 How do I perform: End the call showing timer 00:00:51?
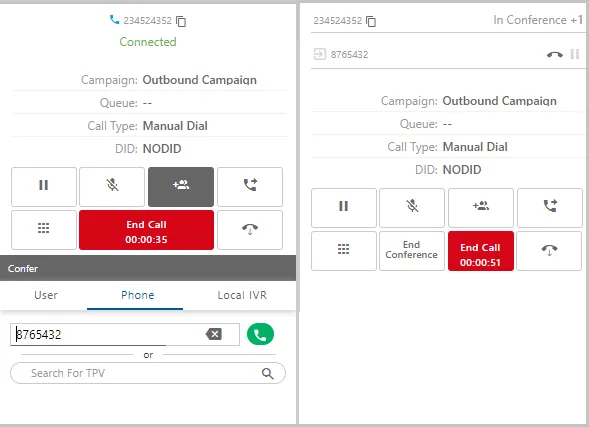coord(481,251)
